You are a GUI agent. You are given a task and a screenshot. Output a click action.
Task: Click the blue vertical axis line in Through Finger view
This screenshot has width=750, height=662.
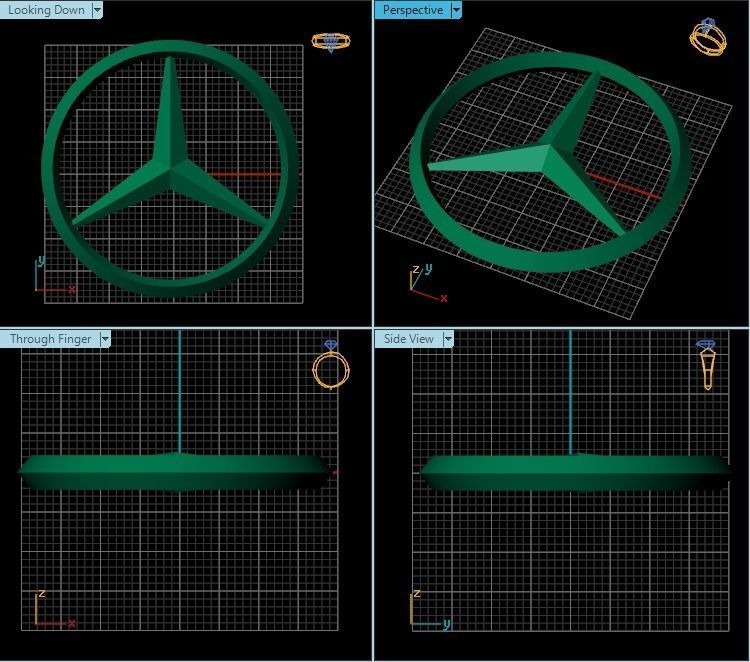coord(179,391)
